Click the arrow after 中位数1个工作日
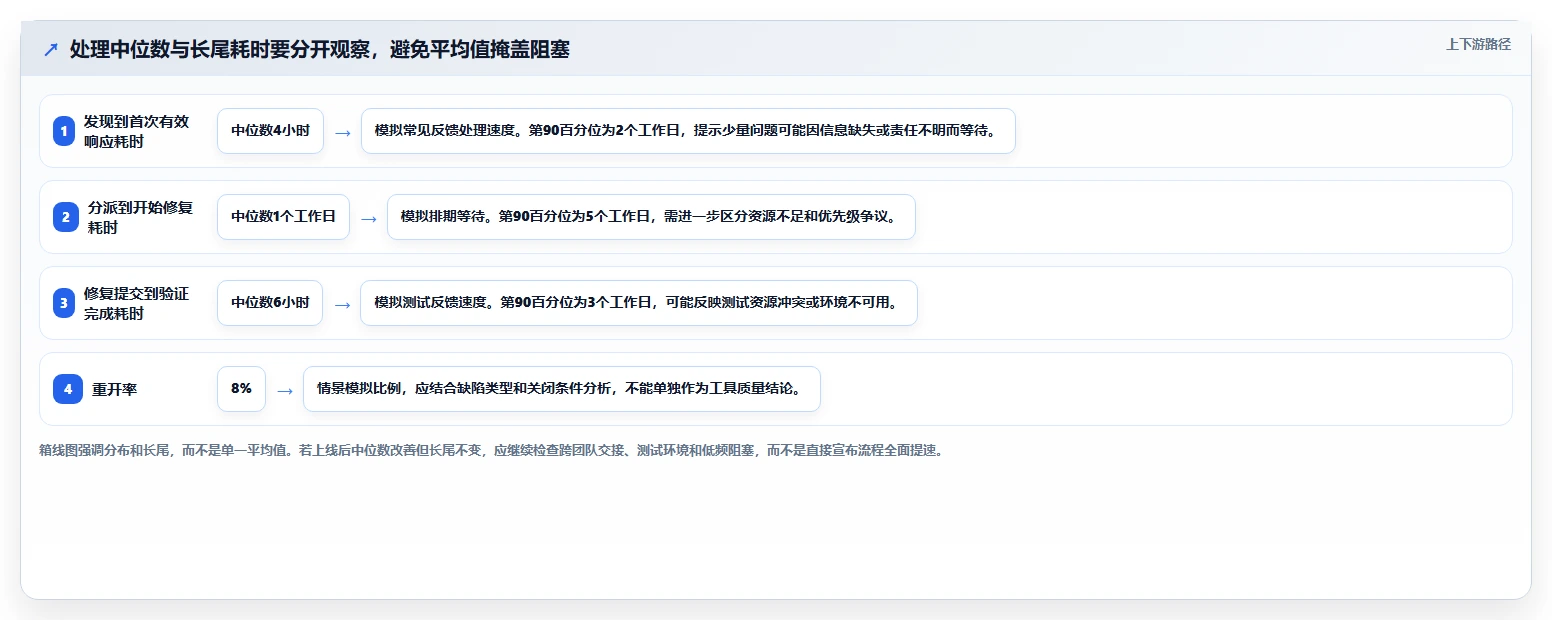The image size is (1552, 620). (x=369, y=218)
